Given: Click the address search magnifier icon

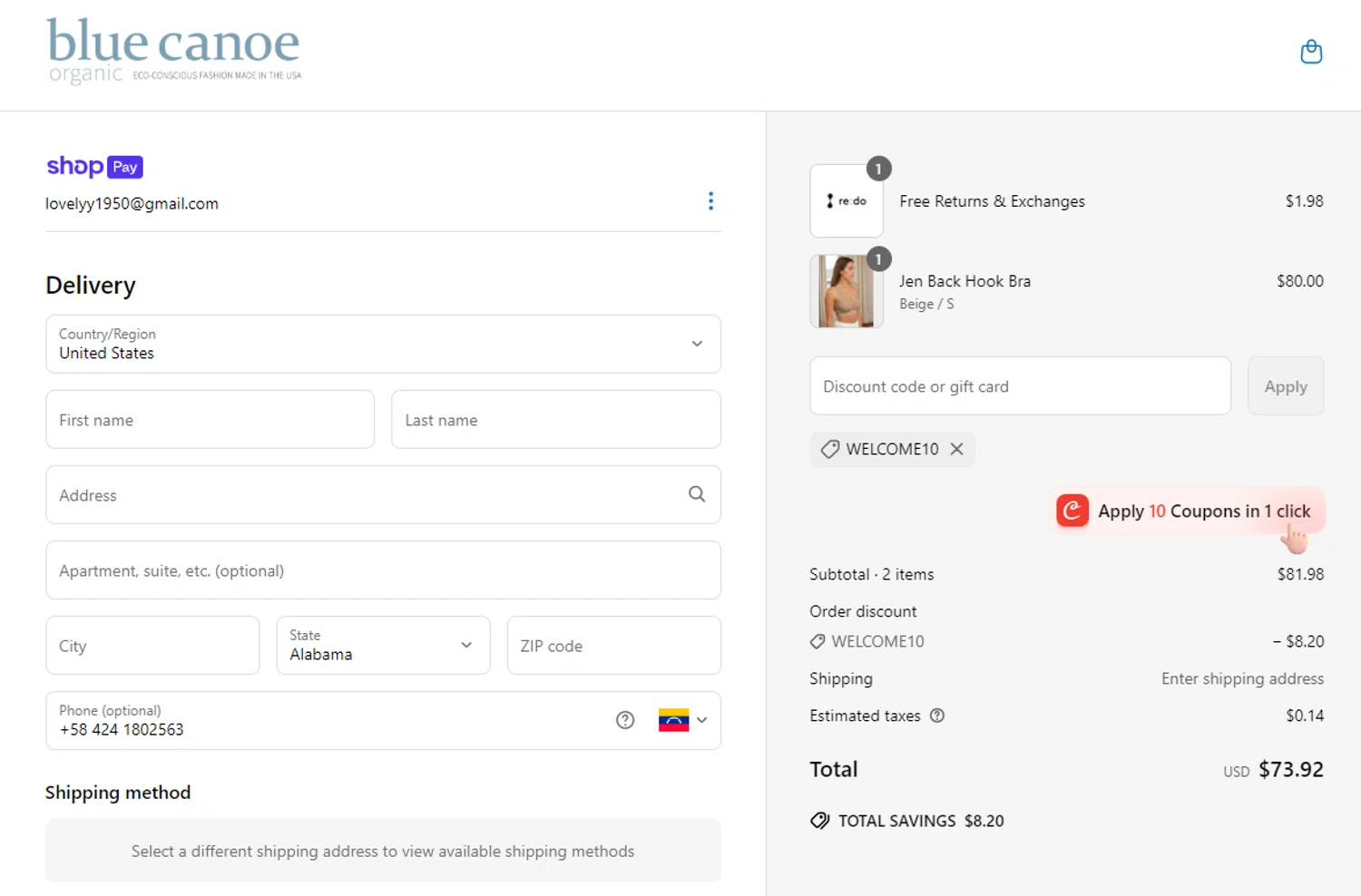Looking at the screenshot, I should (x=697, y=494).
